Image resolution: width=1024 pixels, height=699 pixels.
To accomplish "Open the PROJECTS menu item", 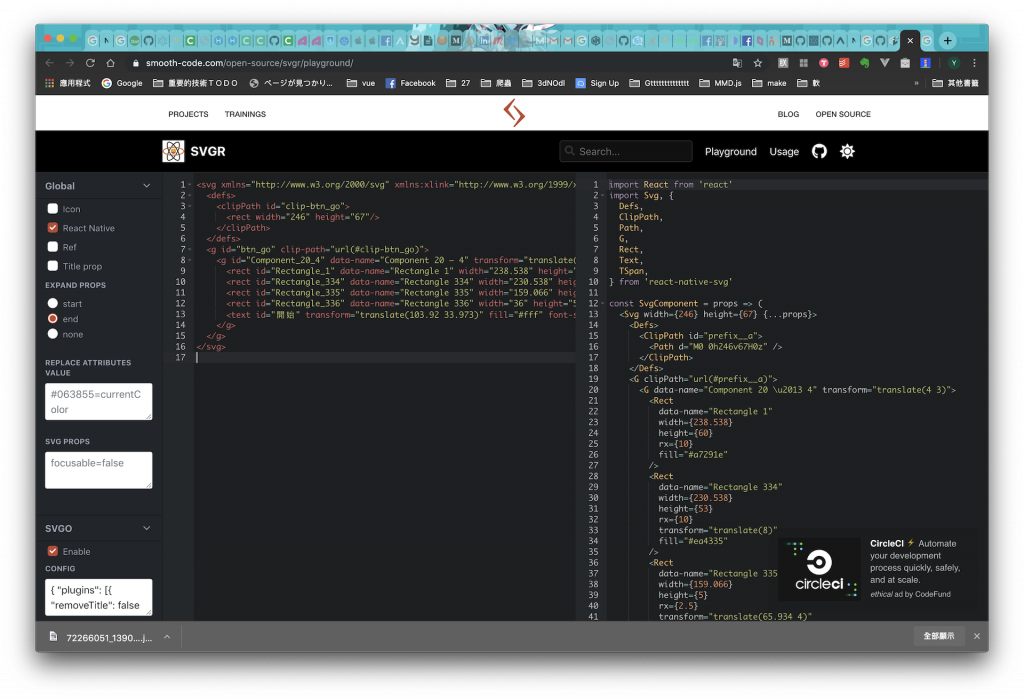I will point(188,114).
